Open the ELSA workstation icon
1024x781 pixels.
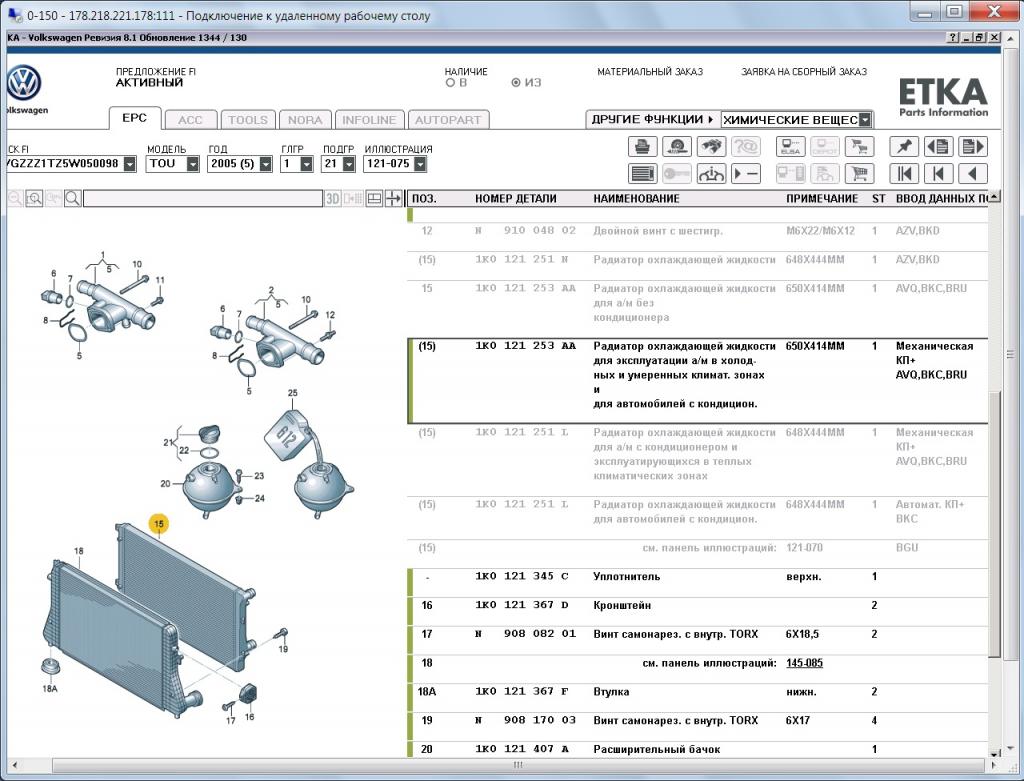pyautogui.click(x=790, y=146)
